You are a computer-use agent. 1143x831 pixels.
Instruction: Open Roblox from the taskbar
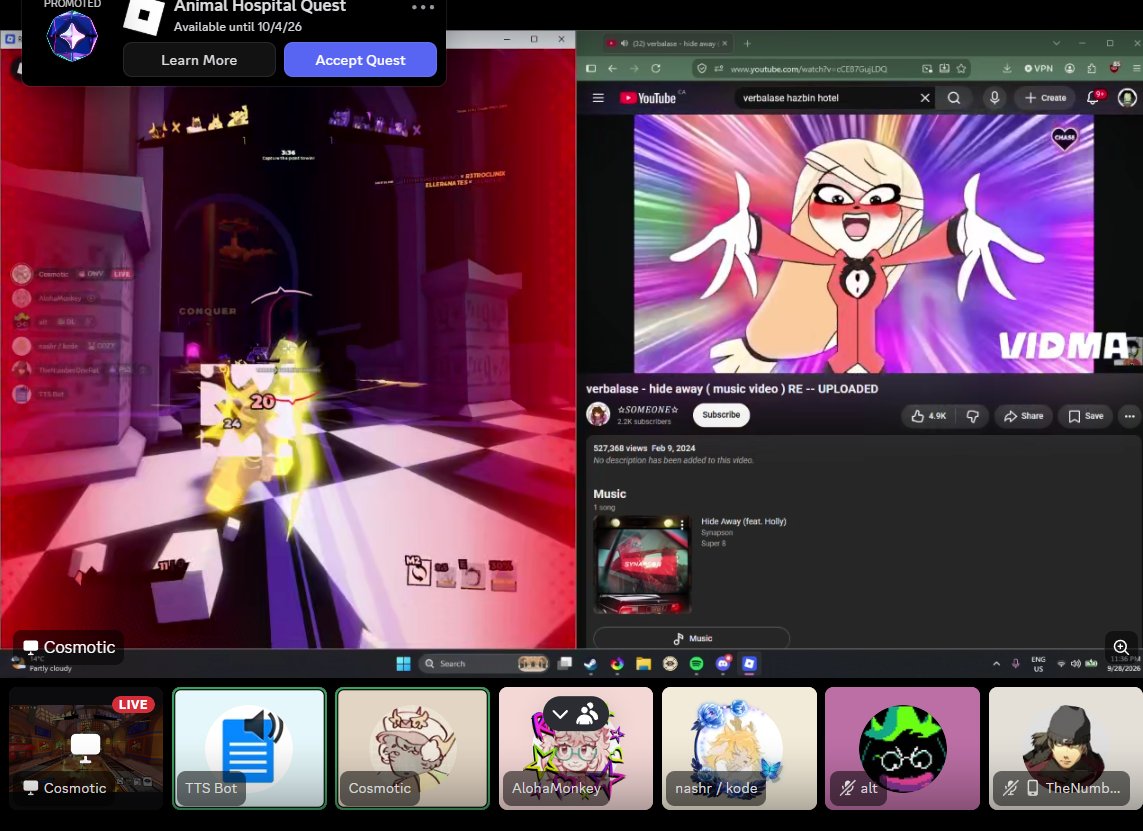(x=749, y=663)
